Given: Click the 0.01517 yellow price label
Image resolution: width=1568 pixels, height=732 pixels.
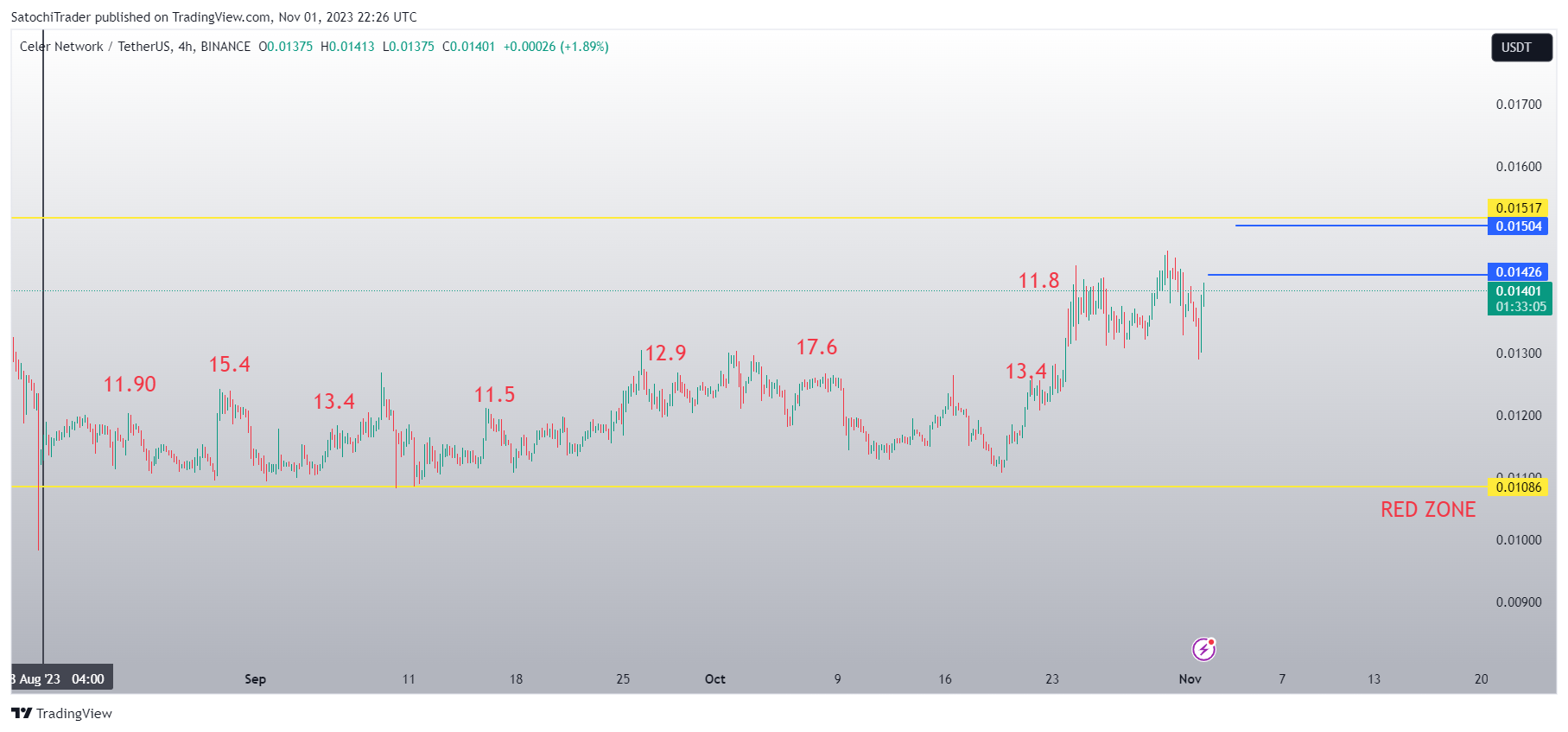Looking at the screenshot, I should [x=1518, y=207].
